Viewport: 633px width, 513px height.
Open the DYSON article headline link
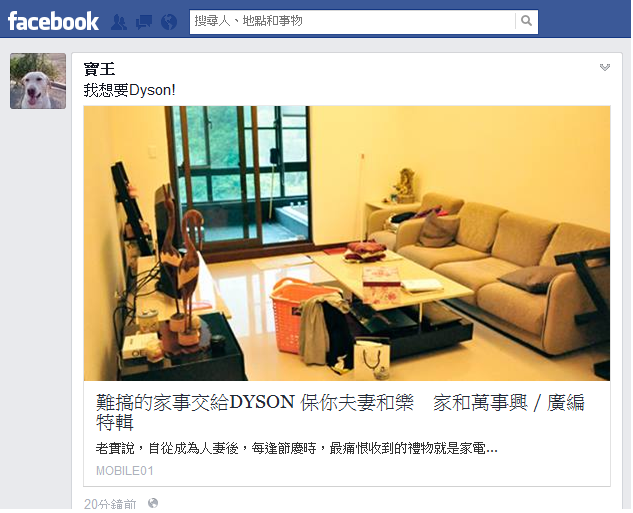tap(340, 412)
